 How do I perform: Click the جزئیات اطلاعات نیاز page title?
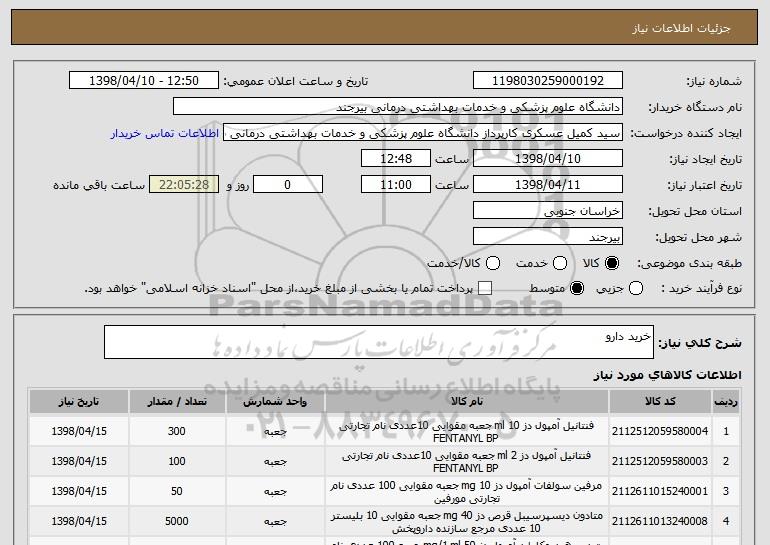tap(682, 28)
